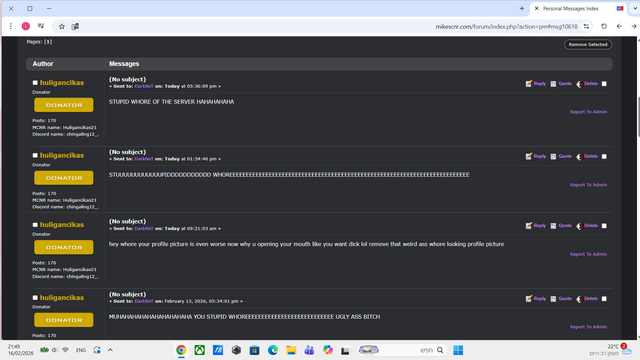Open DarkNeT recipient link in the 05:36:09 pm message
The image size is (640, 360).
click(x=144, y=87)
